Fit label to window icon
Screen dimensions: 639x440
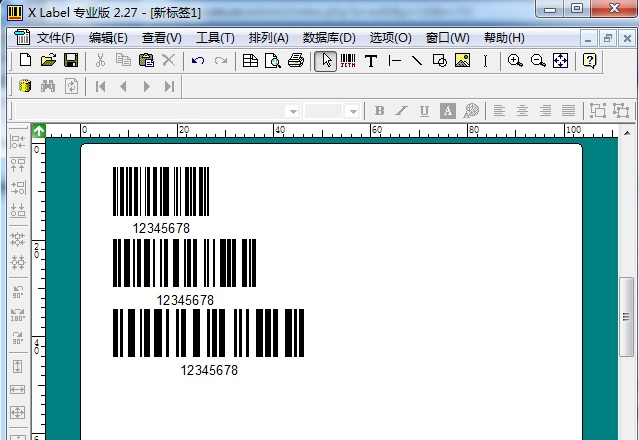[x=560, y=61]
